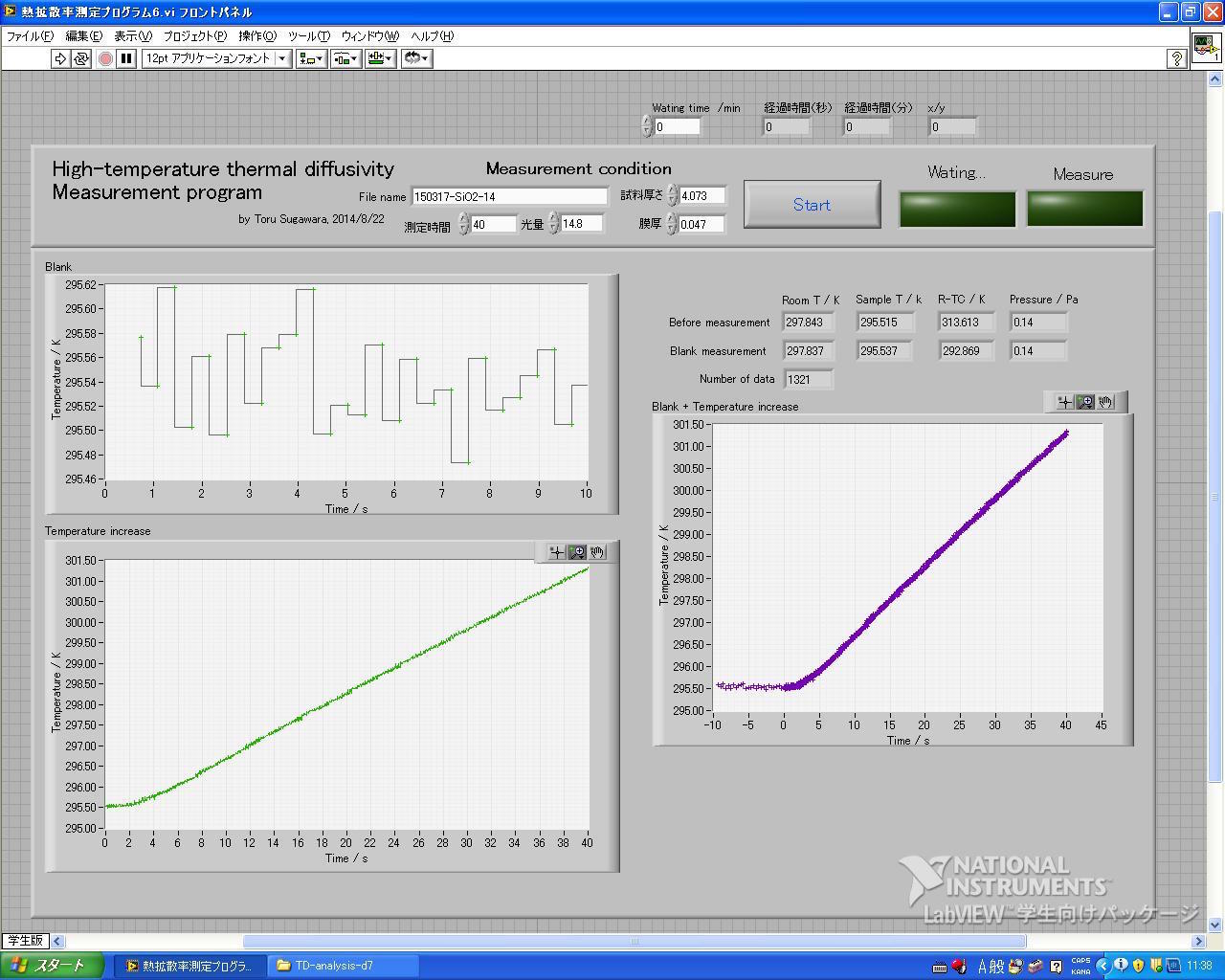Select cursor crosshair tool on Blank + Temperature graph
Image resolution: width=1225 pixels, height=980 pixels.
click(x=1064, y=402)
